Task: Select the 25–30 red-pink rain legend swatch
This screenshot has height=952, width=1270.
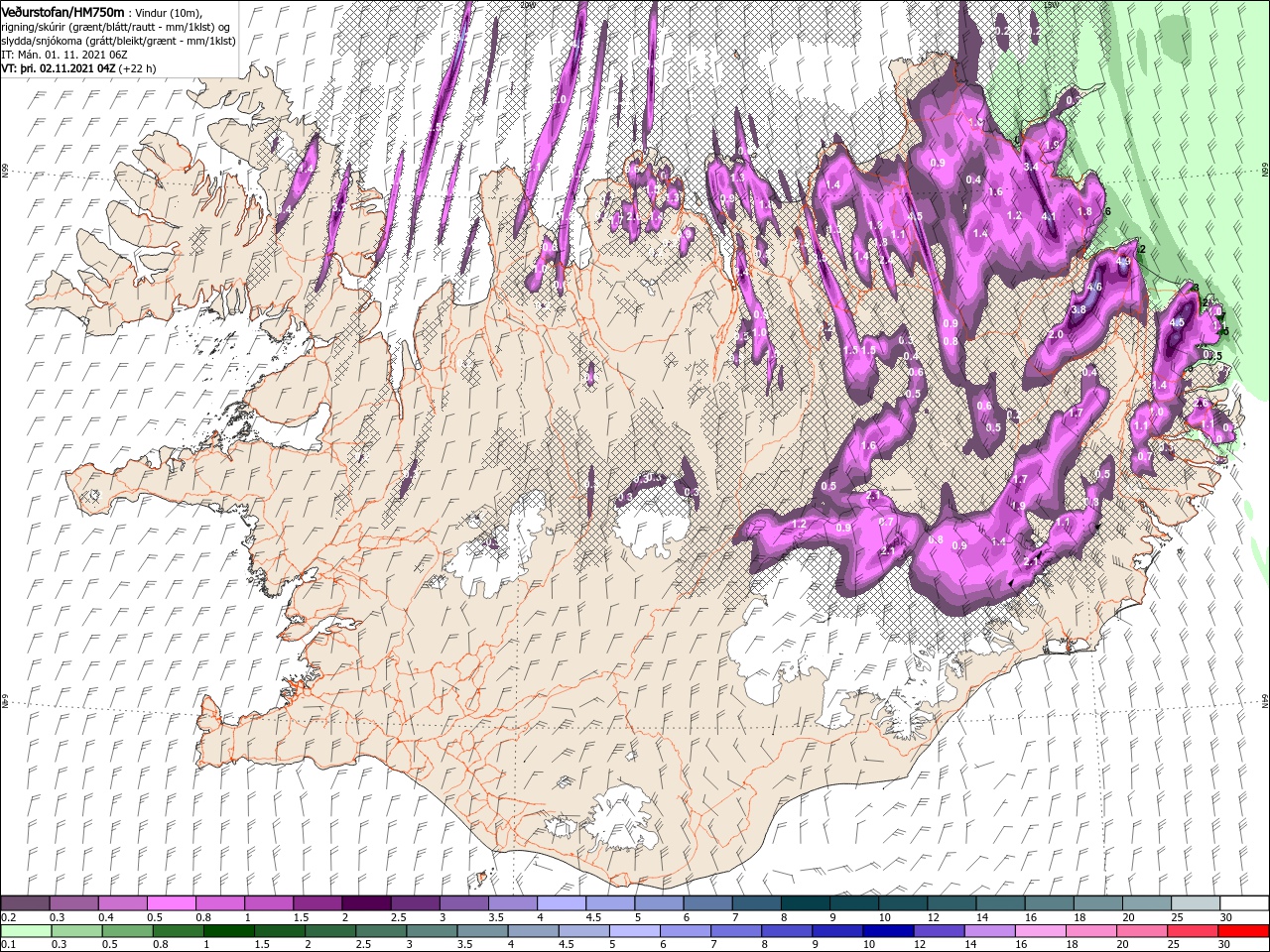Action: point(1192,931)
